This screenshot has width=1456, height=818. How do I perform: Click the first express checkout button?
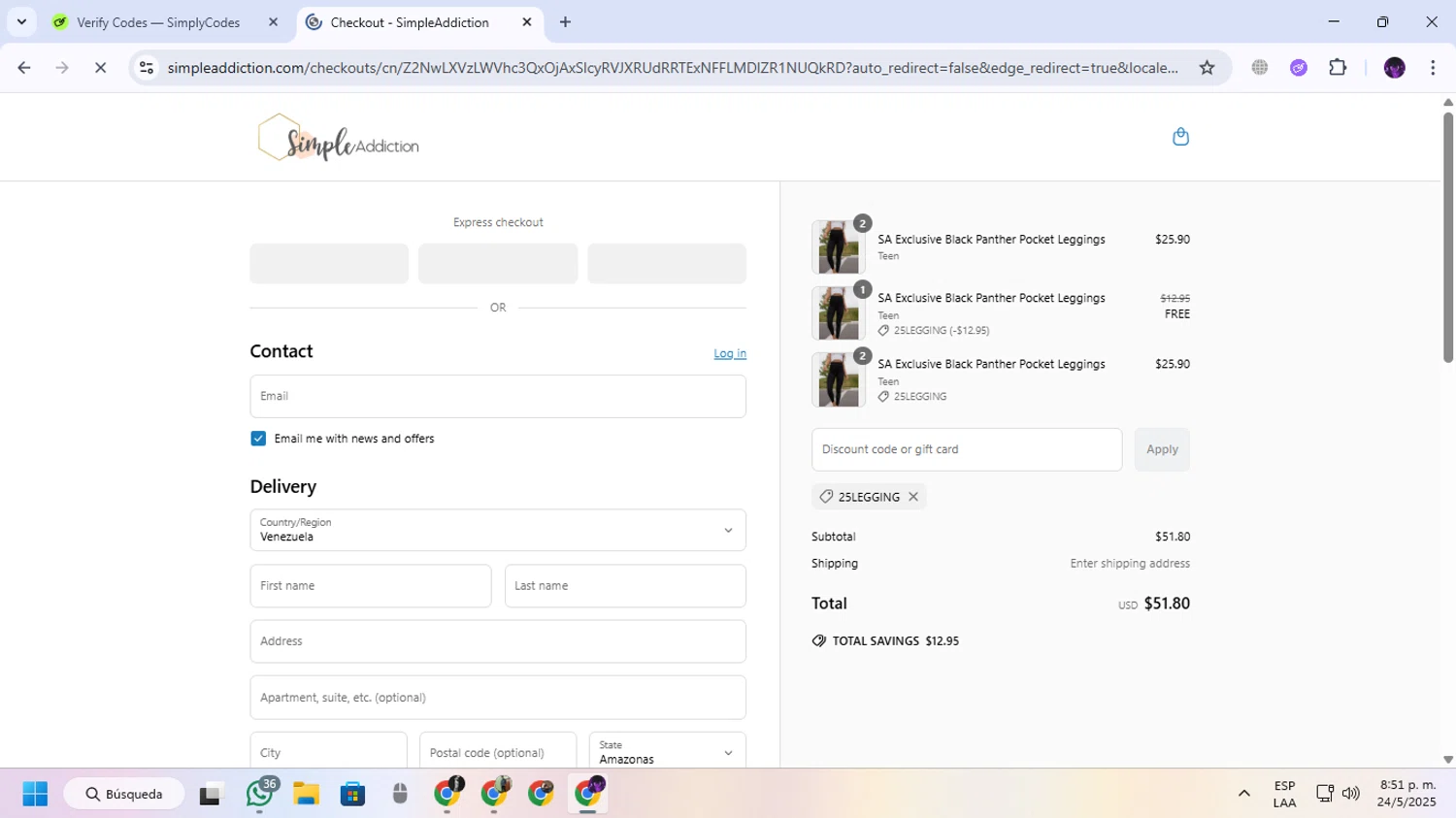tap(329, 264)
